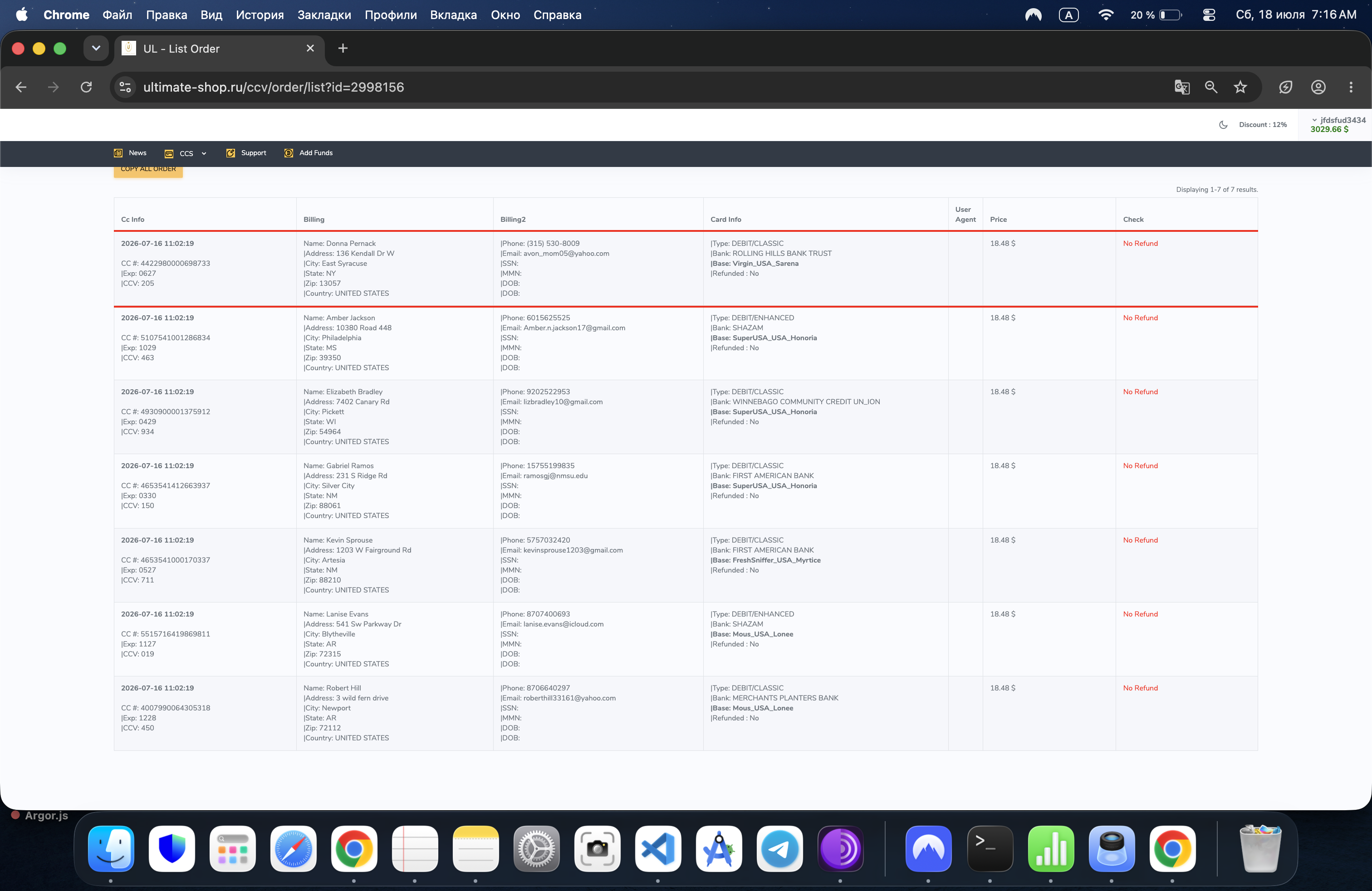The width and height of the screenshot is (1372, 891).
Task: Open Telegram from the dock
Action: point(779,848)
